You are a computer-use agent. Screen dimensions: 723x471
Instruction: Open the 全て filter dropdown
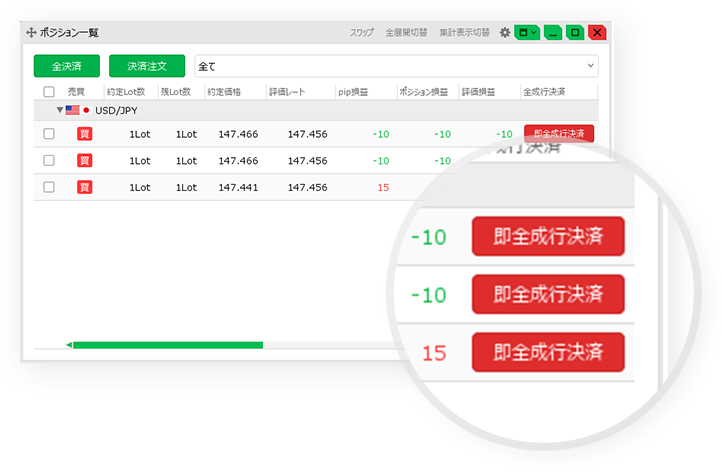coord(397,66)
